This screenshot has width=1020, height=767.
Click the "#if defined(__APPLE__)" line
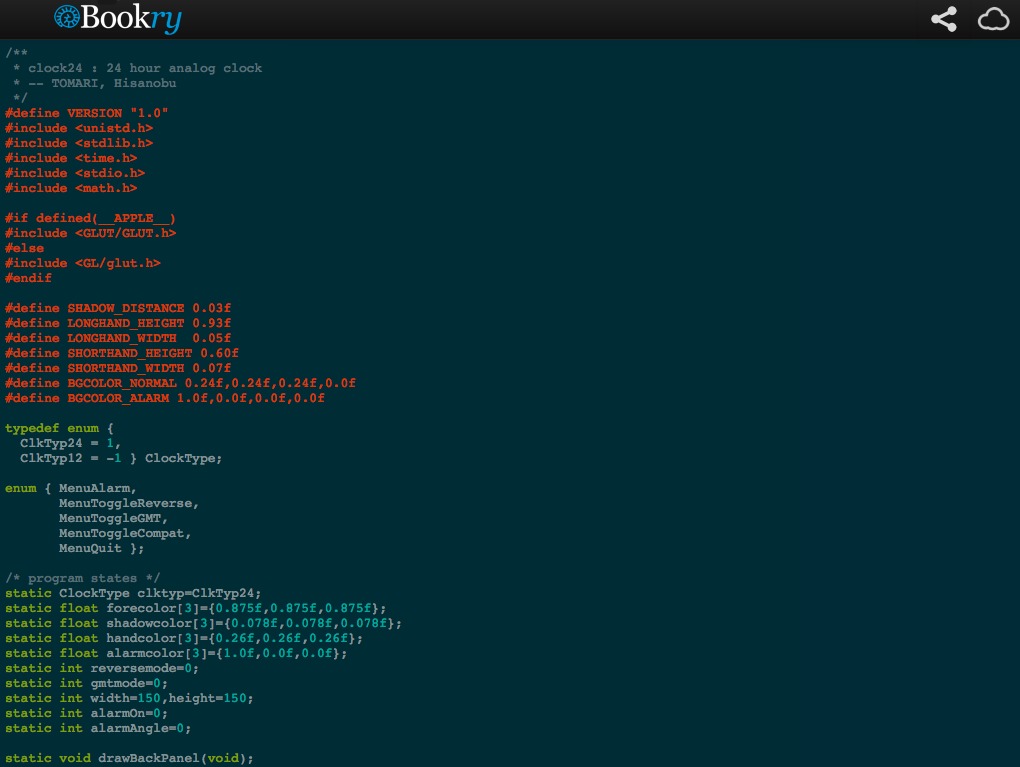90,218
